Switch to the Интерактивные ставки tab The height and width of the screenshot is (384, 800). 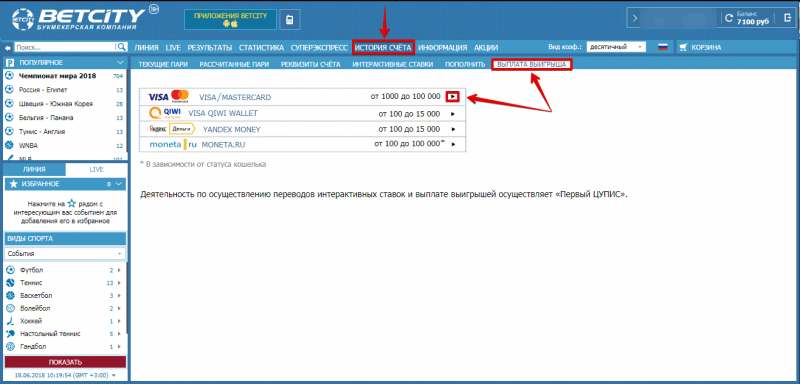coord(393,65)
